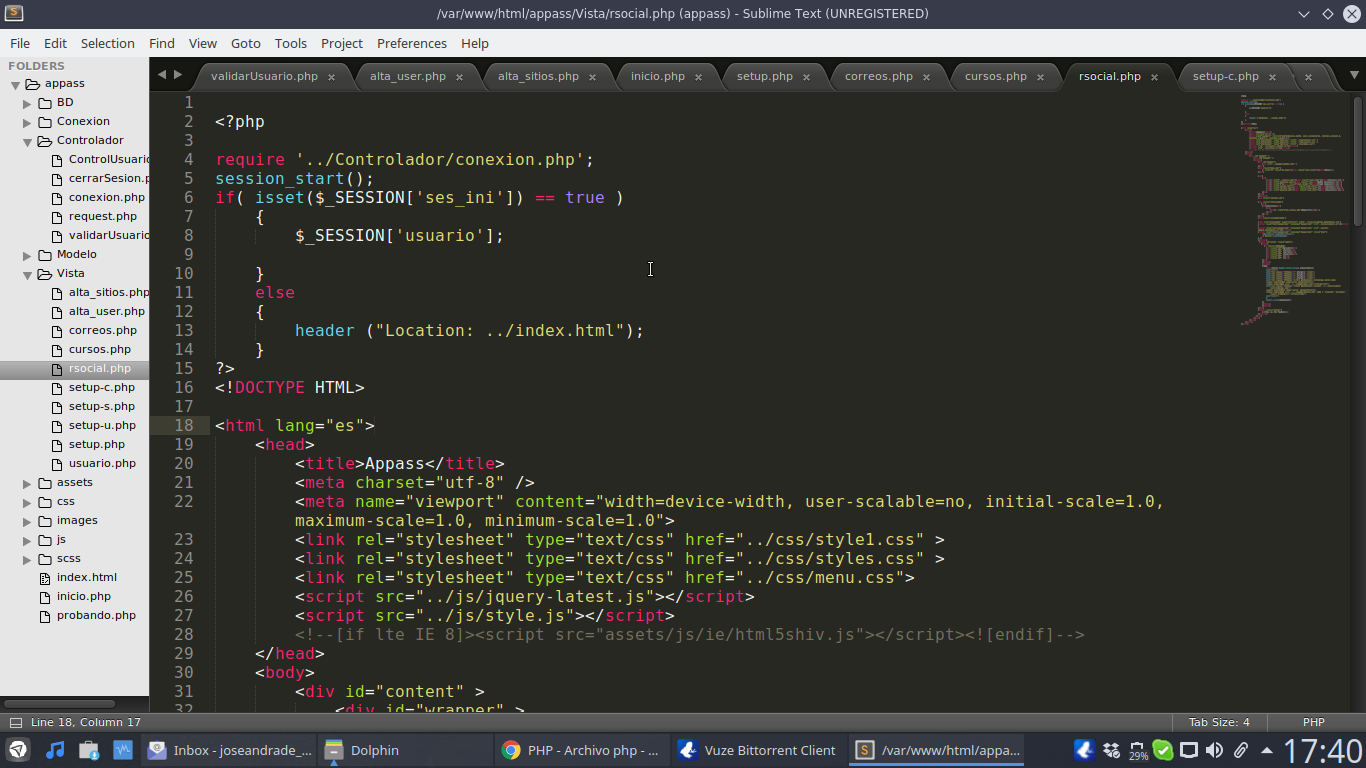1366x768 pixels.
Task: Expand the scss folder
Action: coord(28,559)
